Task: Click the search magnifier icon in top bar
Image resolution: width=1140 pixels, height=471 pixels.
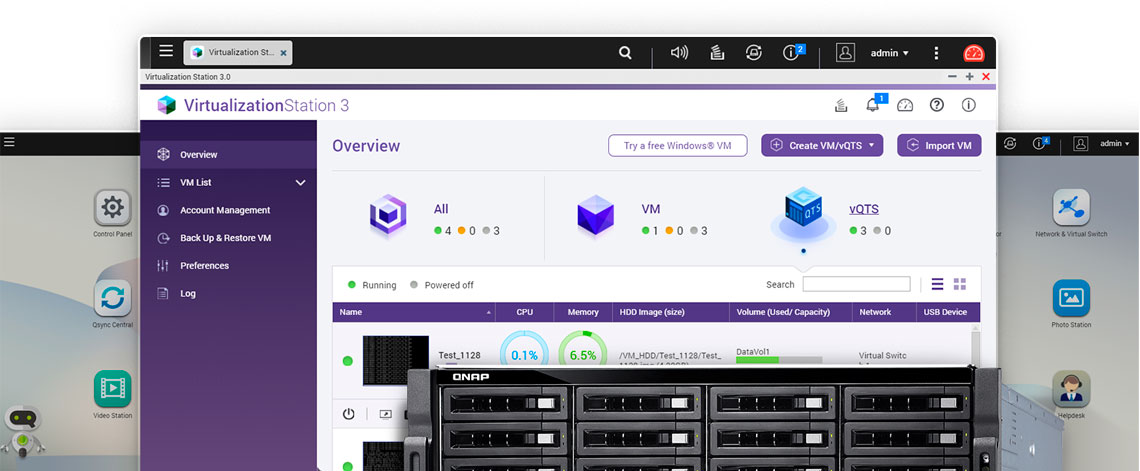Action: click(x=625, y=52)
